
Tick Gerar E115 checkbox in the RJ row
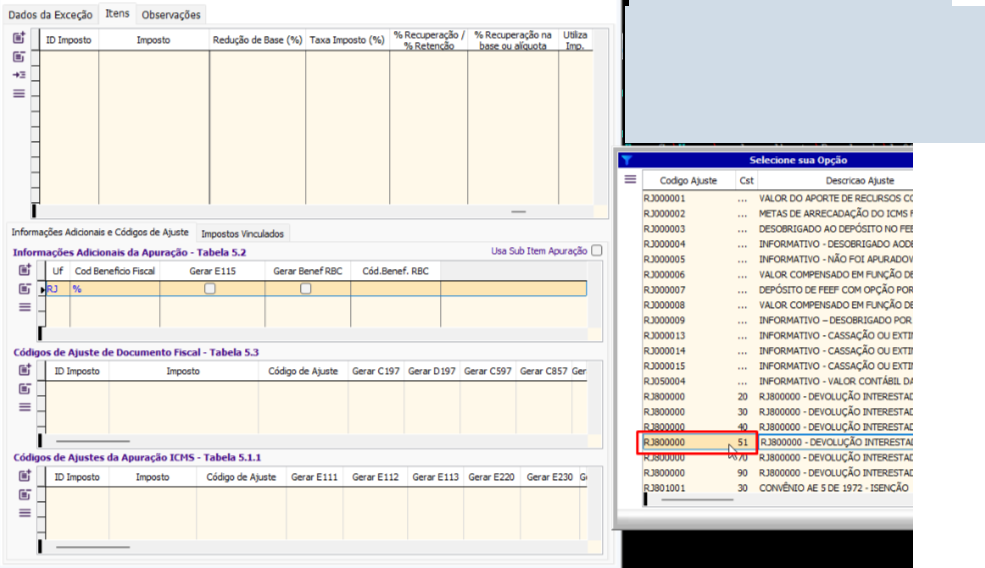tap(210, 289)
